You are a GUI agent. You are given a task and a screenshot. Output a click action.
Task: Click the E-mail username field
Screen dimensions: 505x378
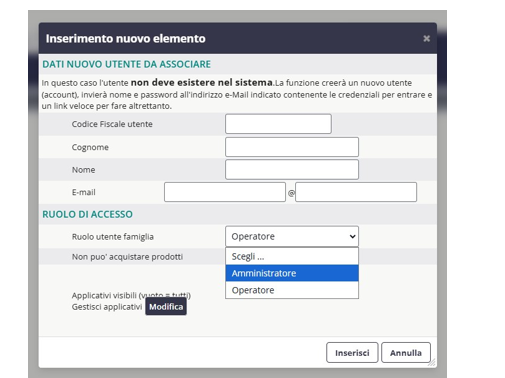[x=225, y=192]
